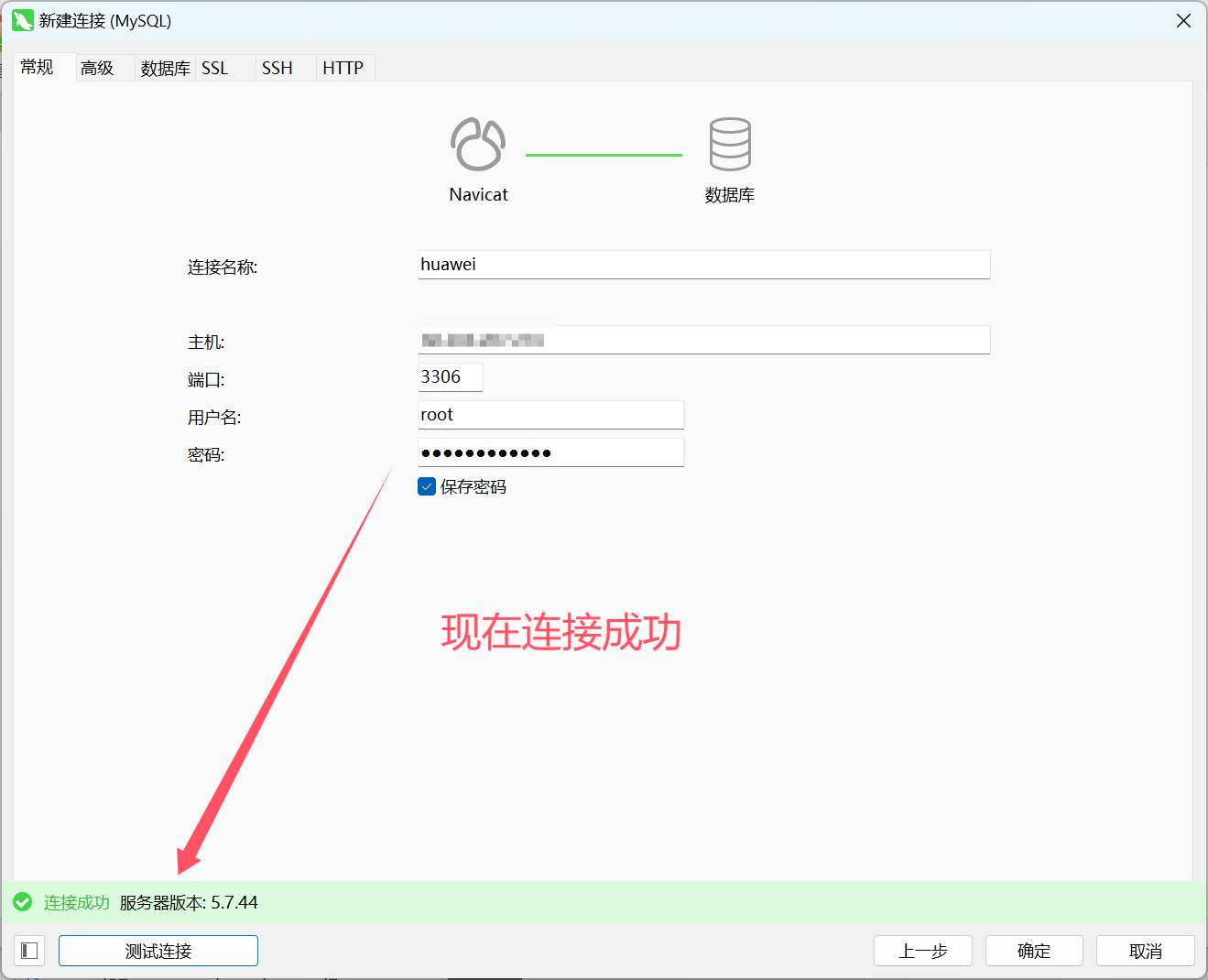Click the 用户名 field containing root

click(x=551, y=415)
